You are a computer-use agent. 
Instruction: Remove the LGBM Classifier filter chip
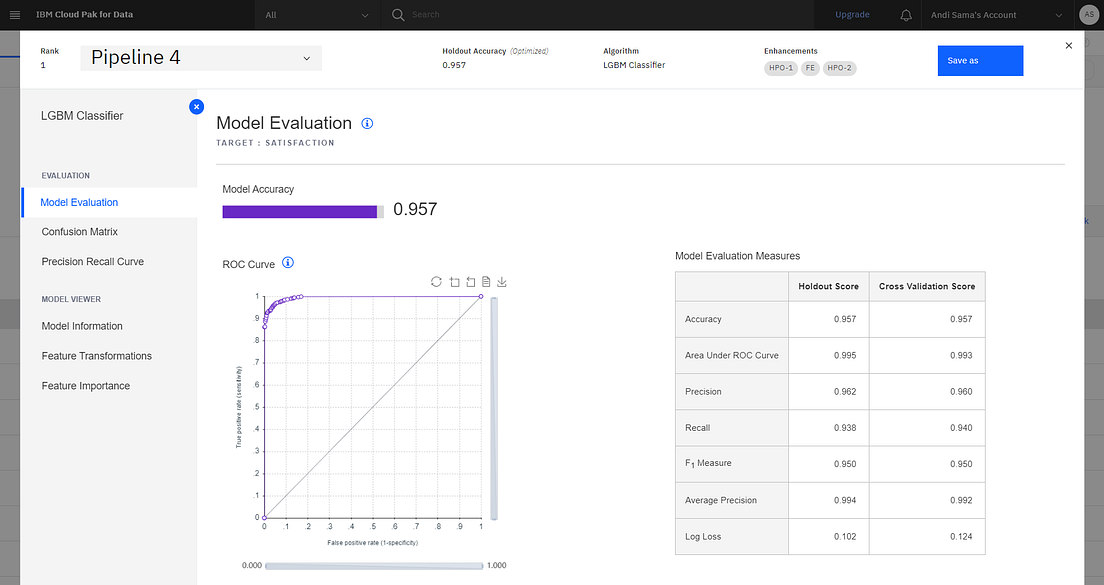click(x=196, y=106)
